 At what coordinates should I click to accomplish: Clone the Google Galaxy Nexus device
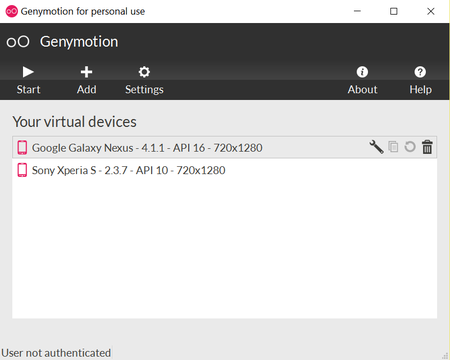point(393,147)
